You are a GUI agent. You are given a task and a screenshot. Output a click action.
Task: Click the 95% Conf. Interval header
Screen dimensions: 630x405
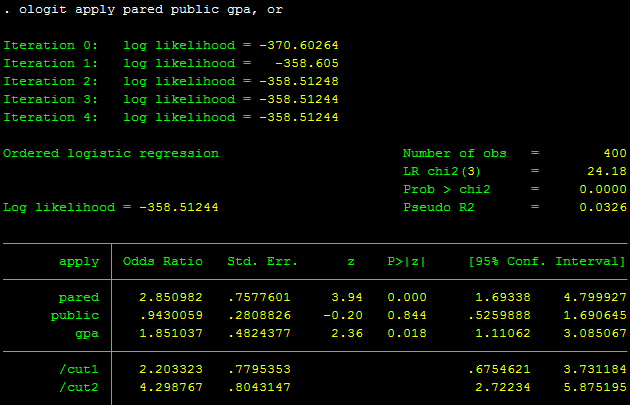pyautogui.click(x=546, y=262)
